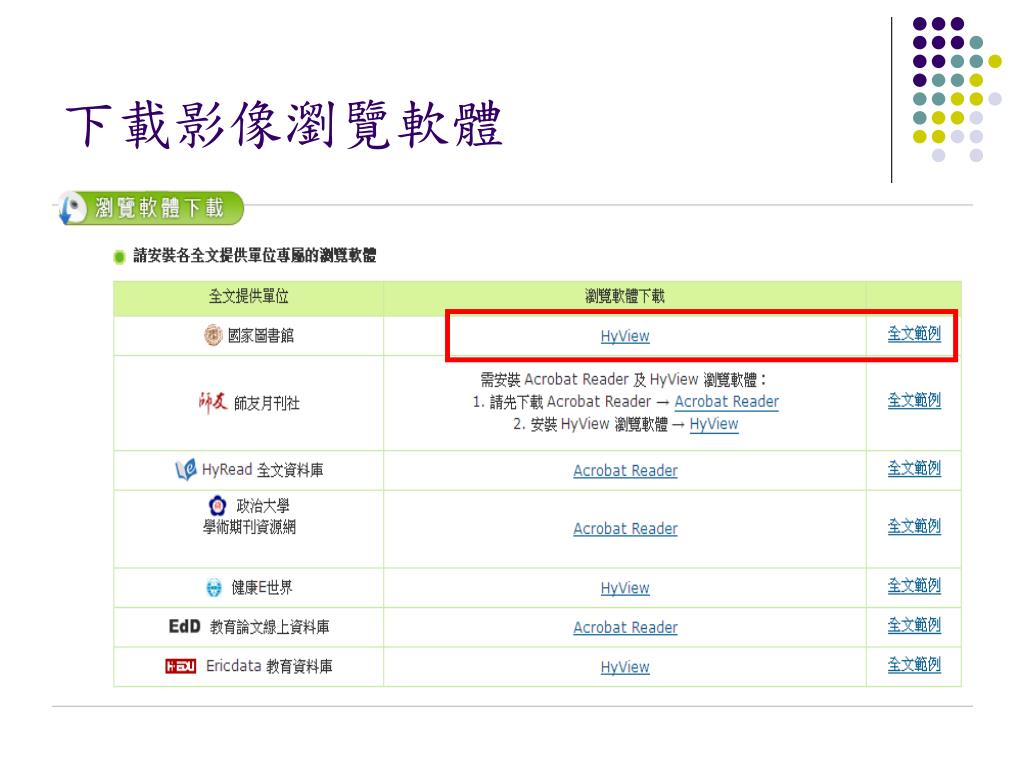This screenshot has height=768, width=1024.
Task: Open 全文範例 link for 健康E世界
Action: (914, 586)
